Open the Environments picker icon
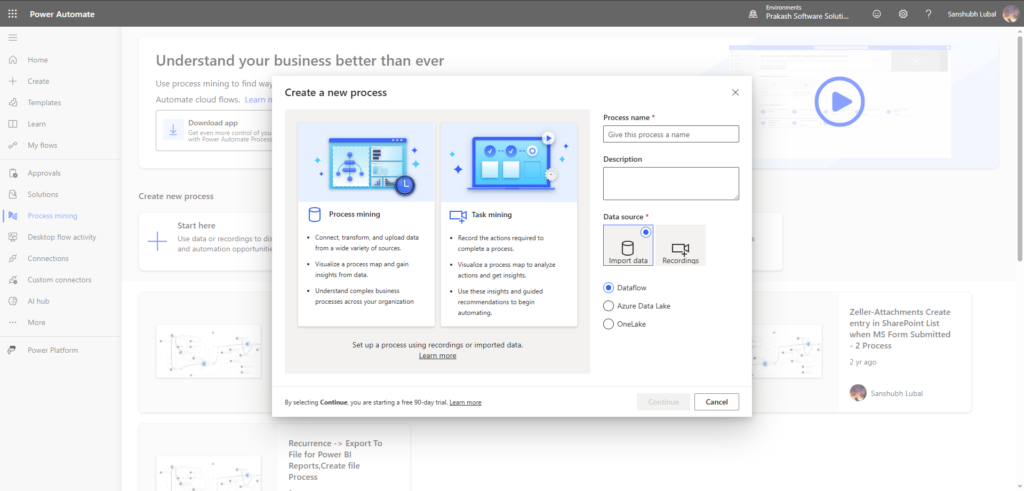Image resolution: width=1024 pixels, height=491 pixels. tap(752, 14)
